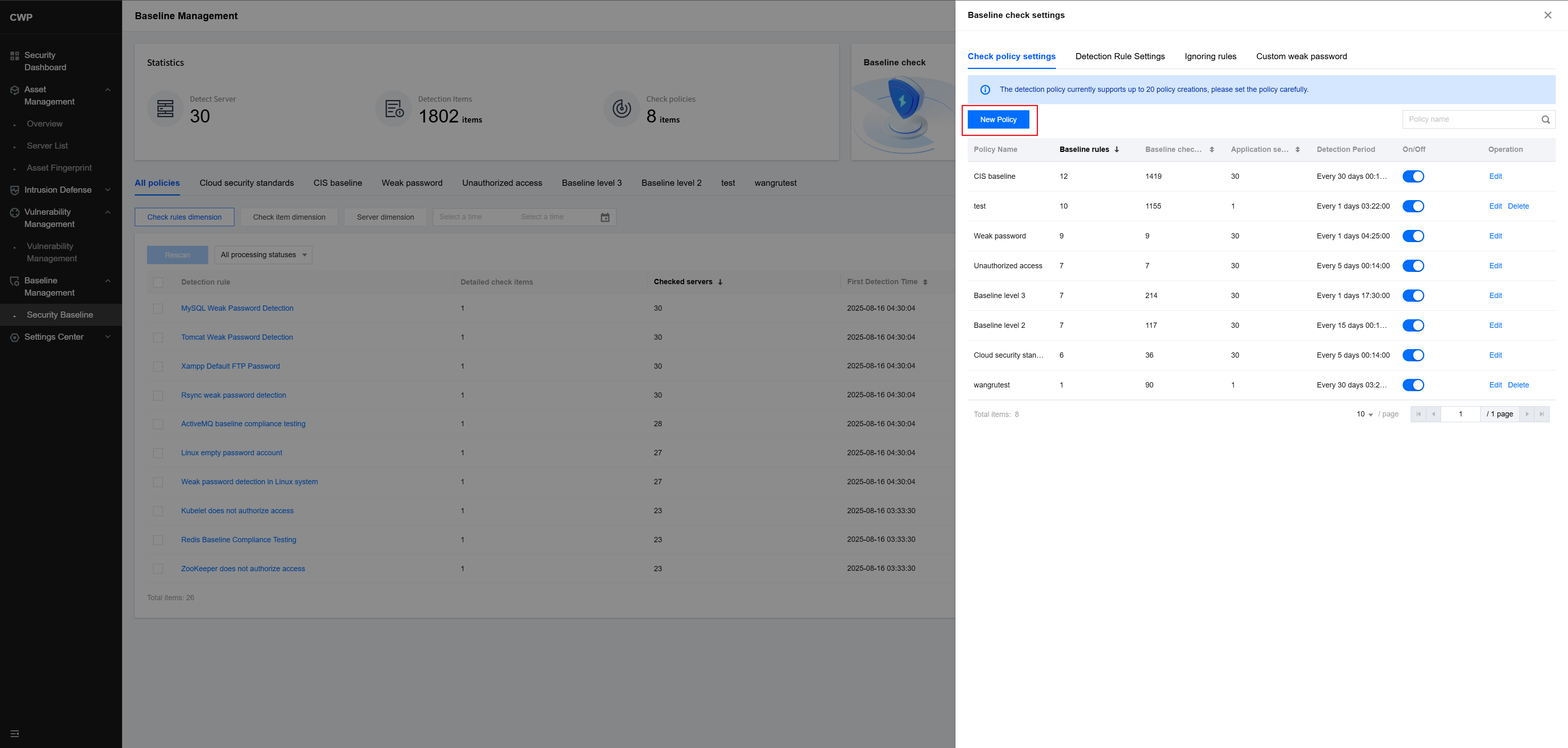
Task: Open the All processing statuses dropdown
Action: 263,255
